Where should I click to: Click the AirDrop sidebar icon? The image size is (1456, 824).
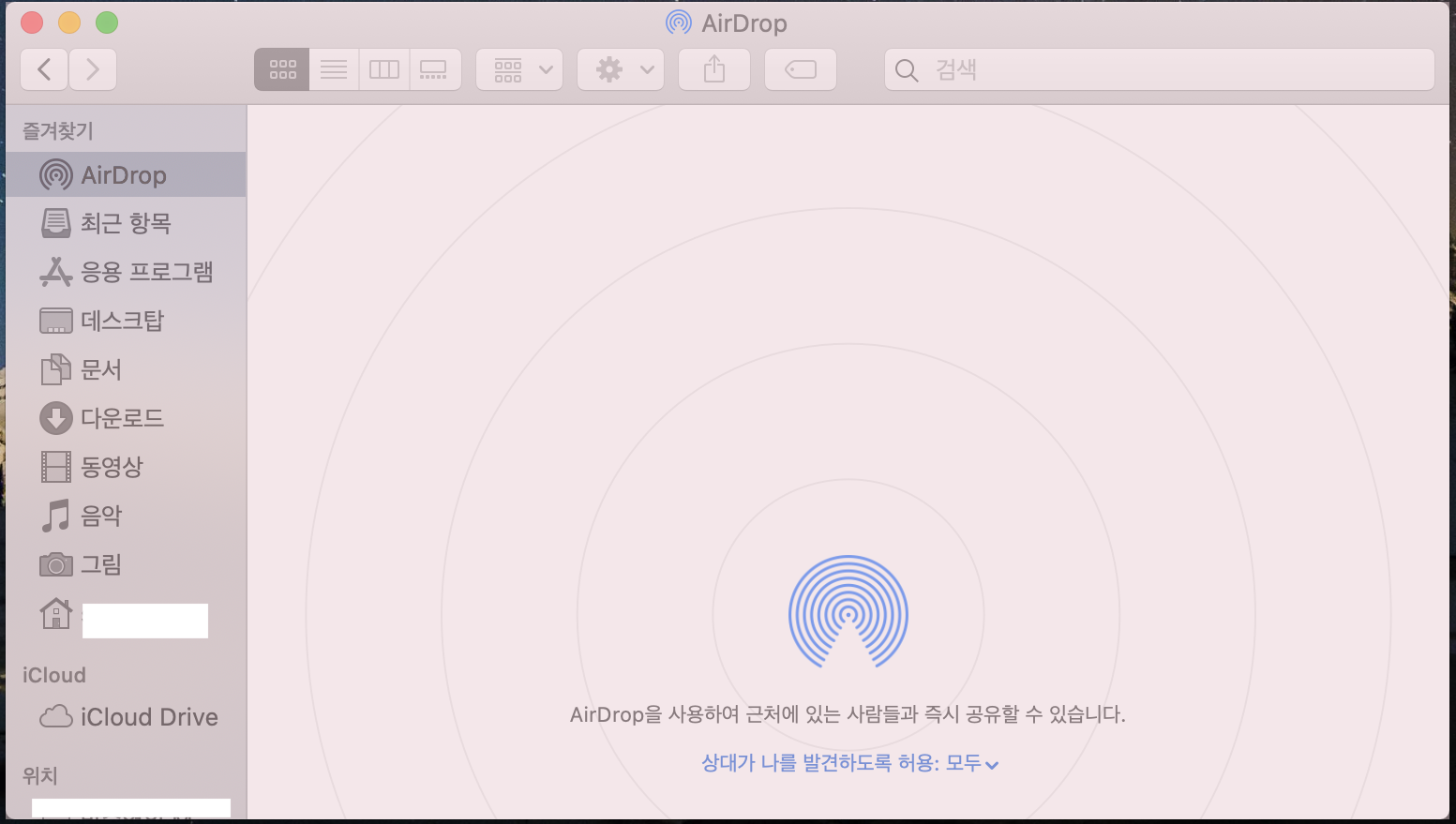(56, 175)
